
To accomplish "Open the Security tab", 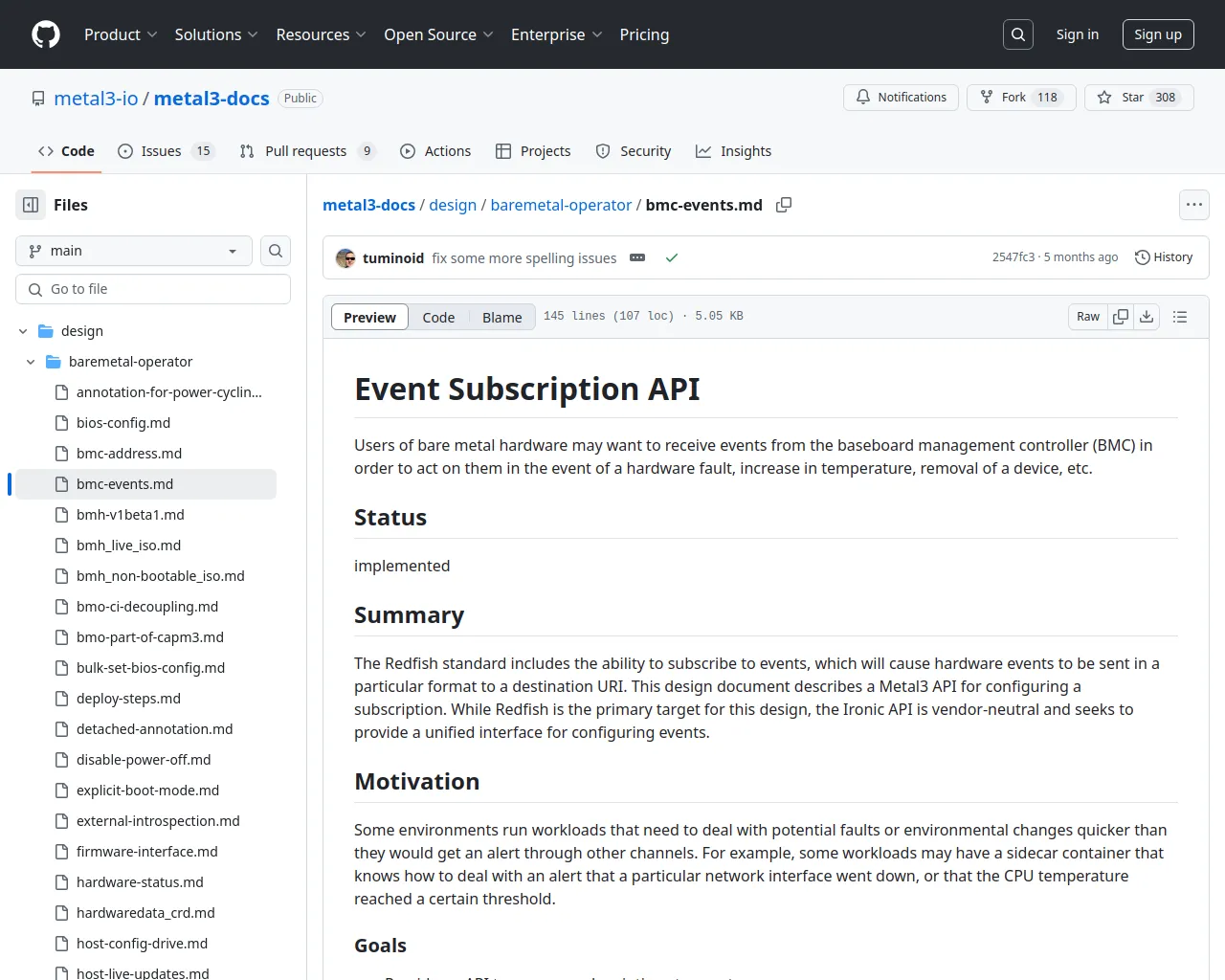I will (x=634, y=151).
